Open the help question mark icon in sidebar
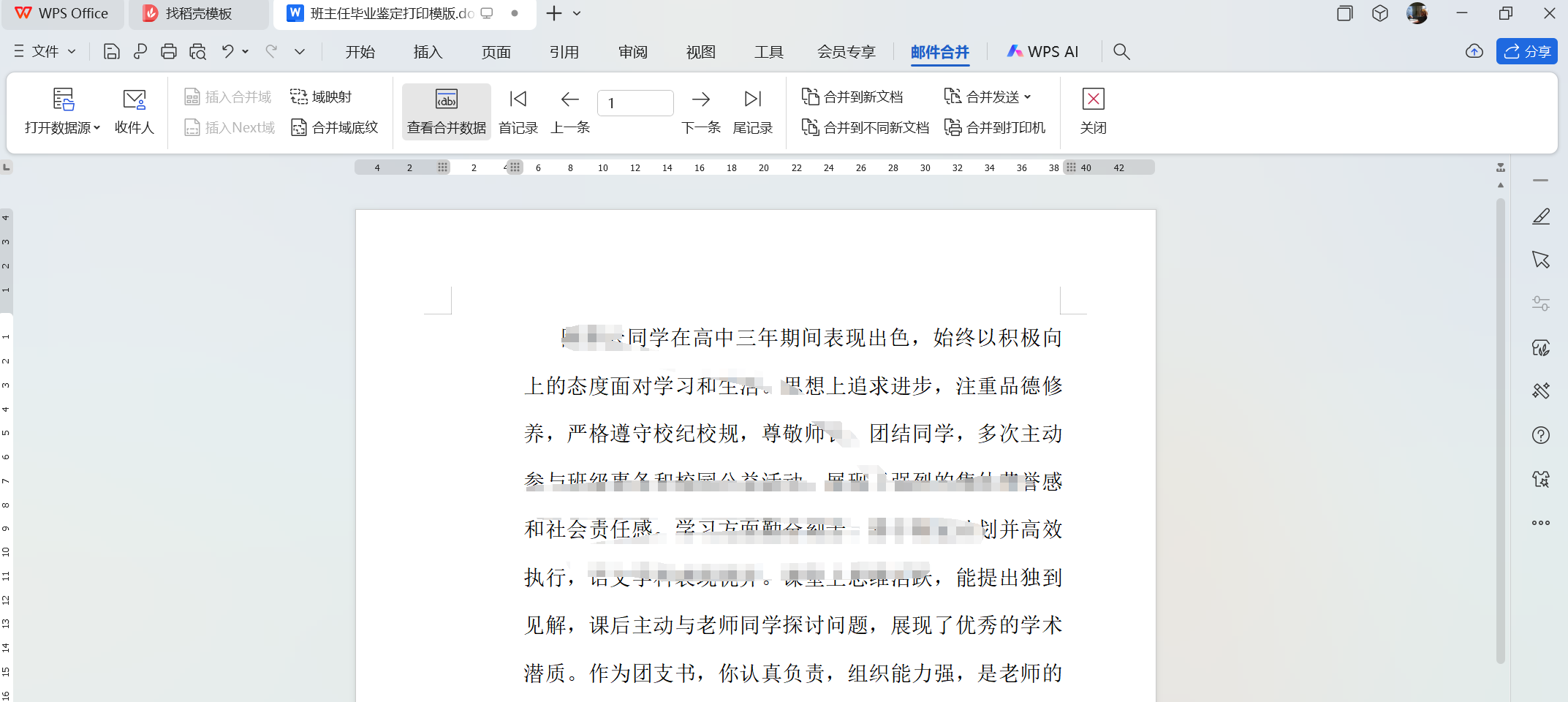1568x702 pixels. [1541, 435]
